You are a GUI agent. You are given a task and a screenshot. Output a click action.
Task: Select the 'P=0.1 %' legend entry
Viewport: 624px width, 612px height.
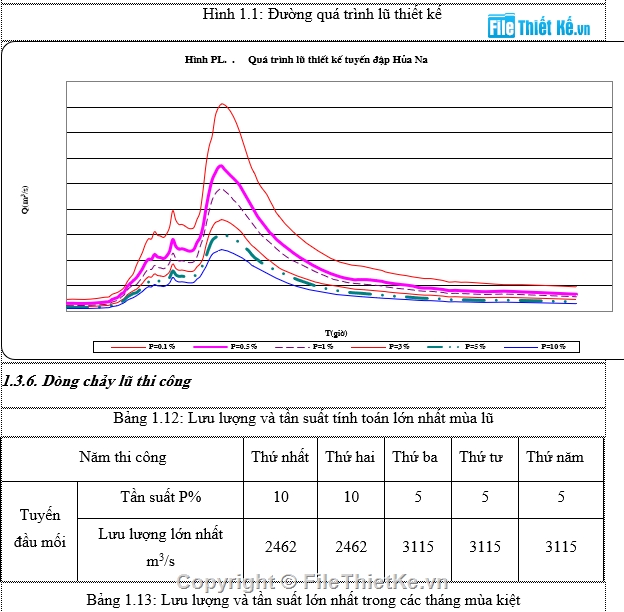(143, 347)
